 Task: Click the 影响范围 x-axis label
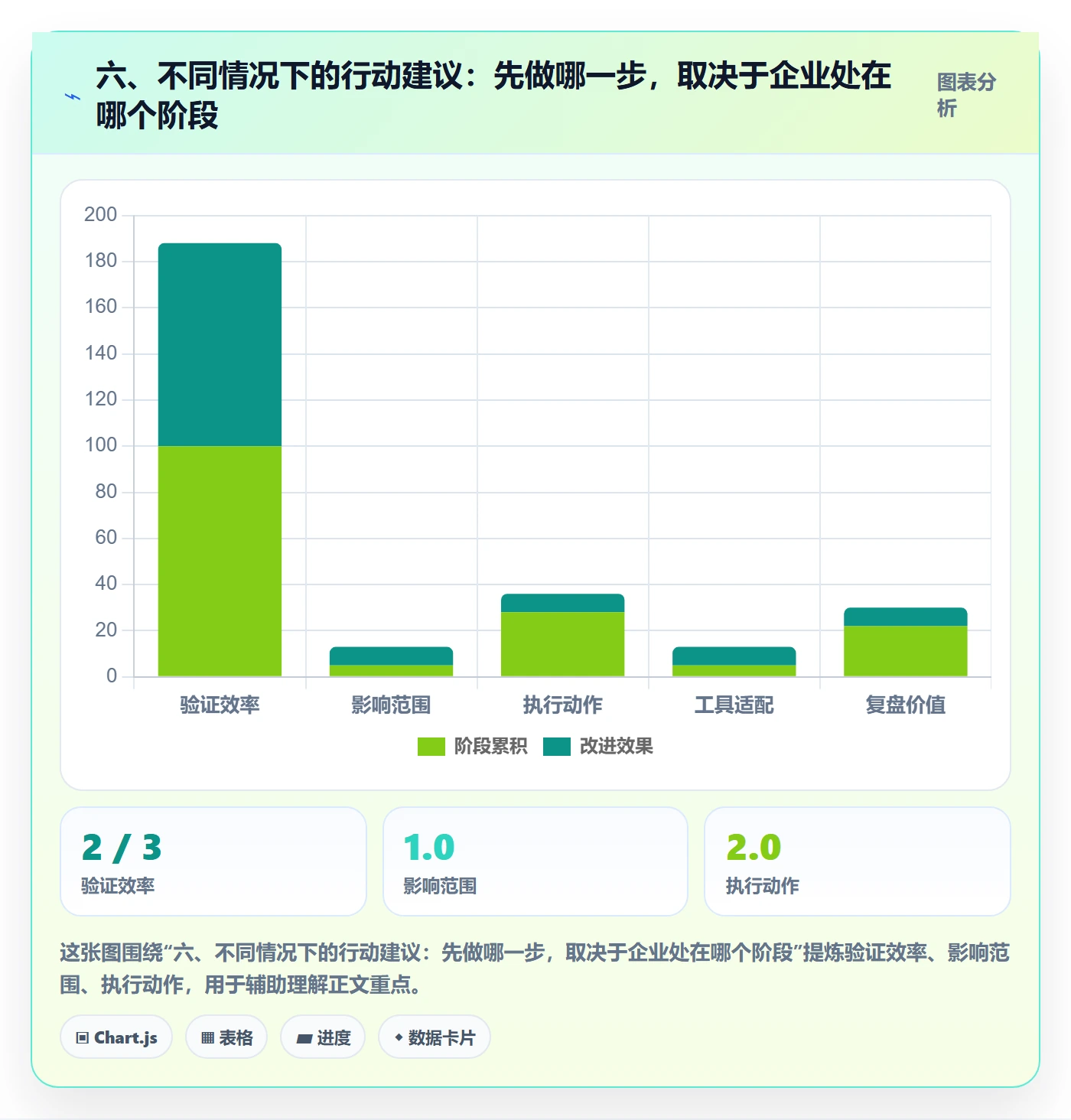tap(391, 705)
